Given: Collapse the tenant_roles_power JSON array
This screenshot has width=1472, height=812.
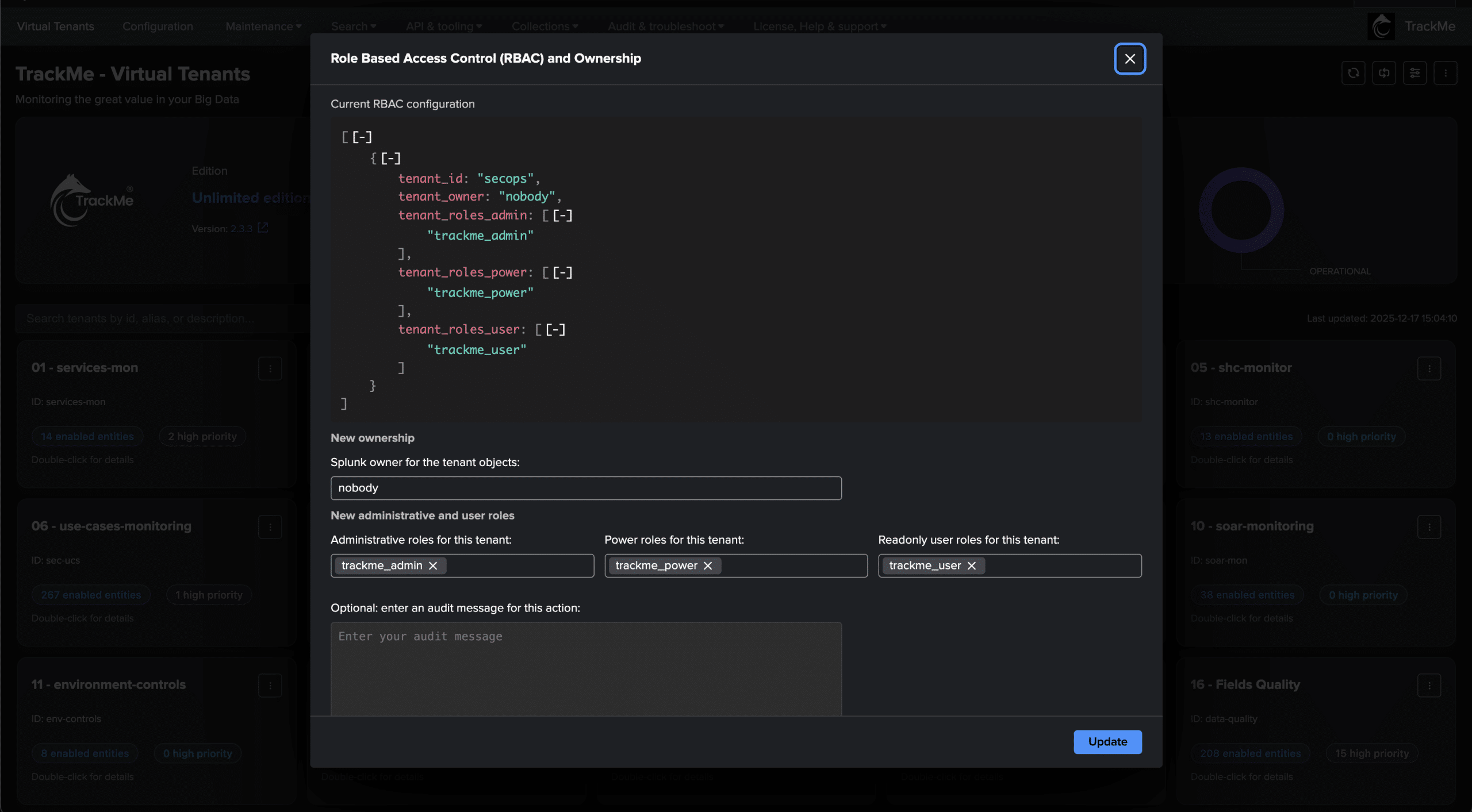Looking at the screenshot, I should coord(562,272).
